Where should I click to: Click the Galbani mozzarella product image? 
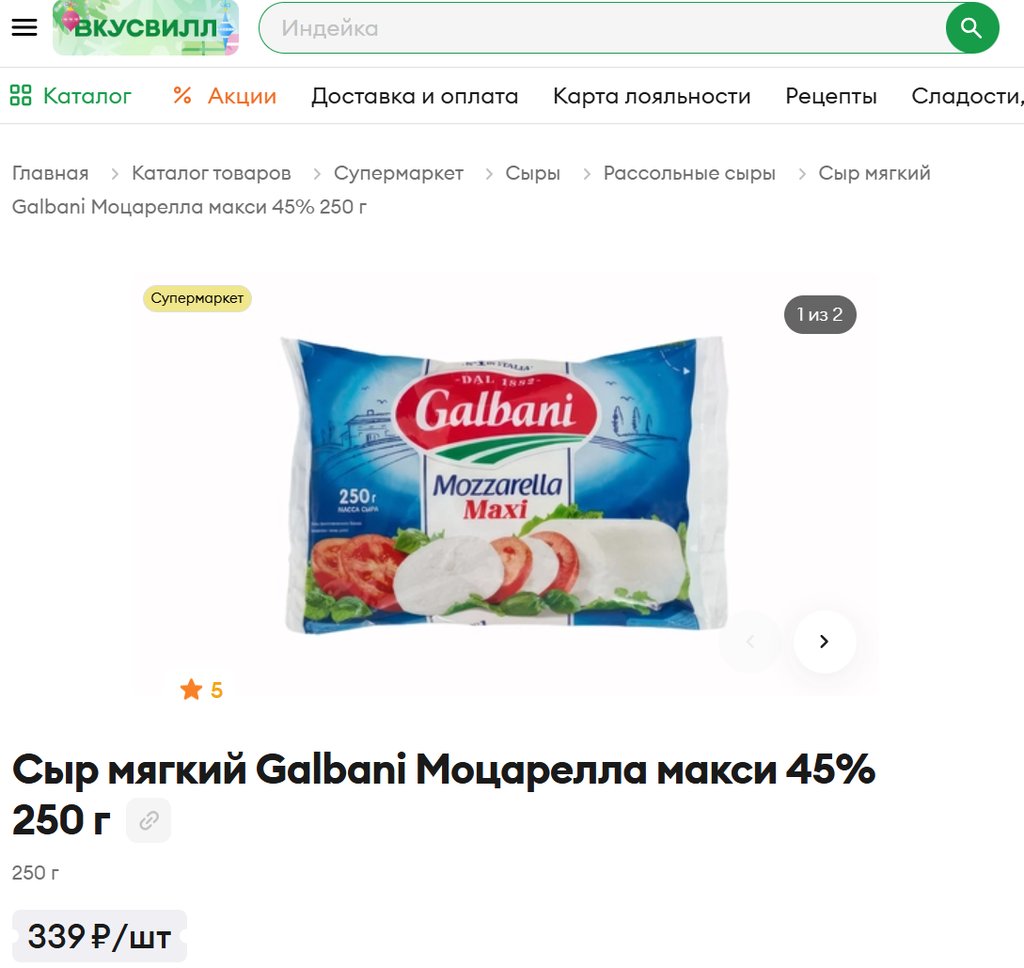point(504,485)
